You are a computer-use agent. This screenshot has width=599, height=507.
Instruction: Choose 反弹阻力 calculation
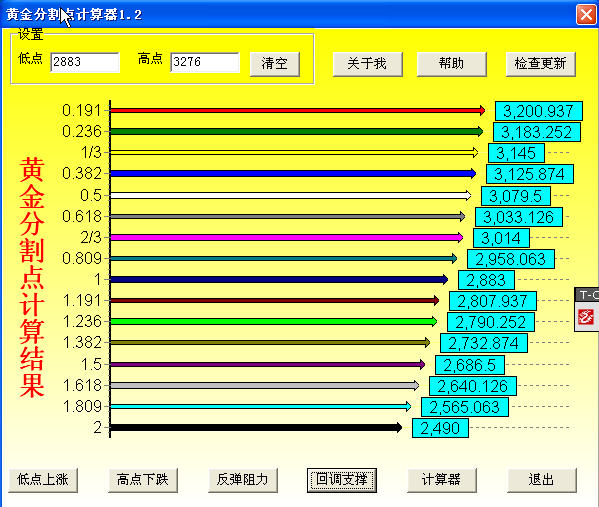coord(243,479)
